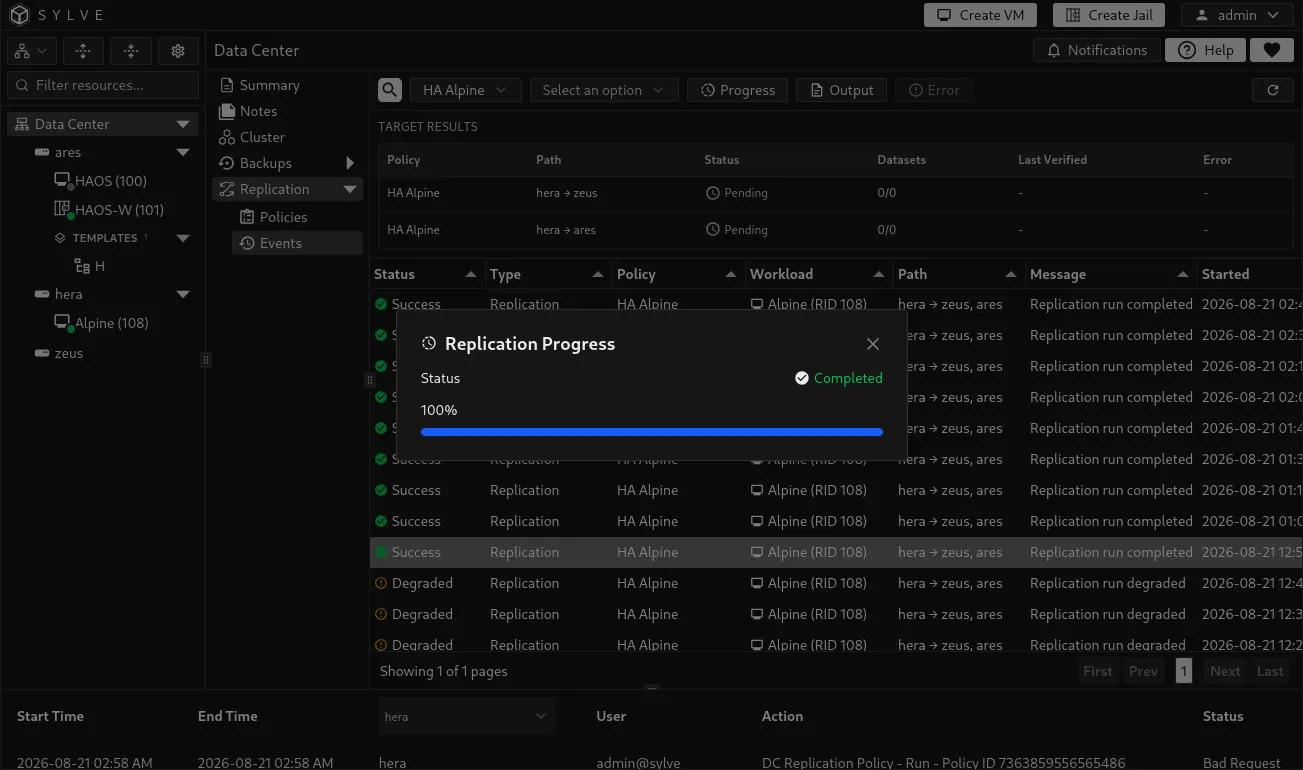This screenshot has width=1303, height=770.
Task: Select the Alpine (108) VM
Action: coord(101,323)
